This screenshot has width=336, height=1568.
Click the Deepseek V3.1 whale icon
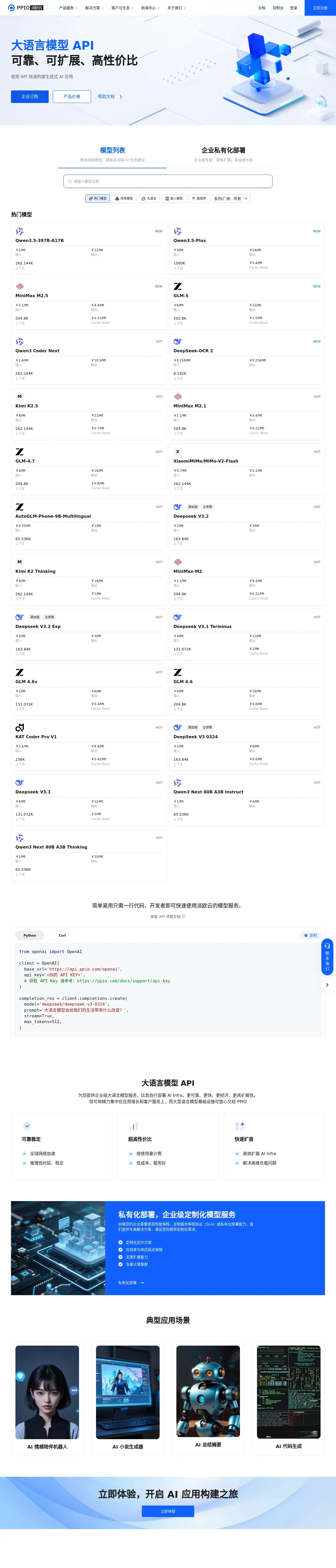click(x=20, y=782)
